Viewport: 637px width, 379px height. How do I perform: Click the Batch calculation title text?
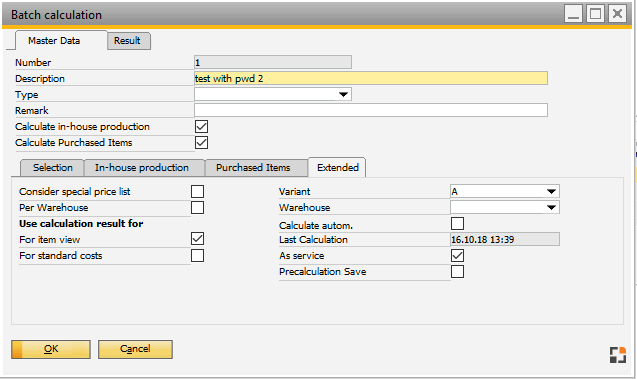(56, 15)
